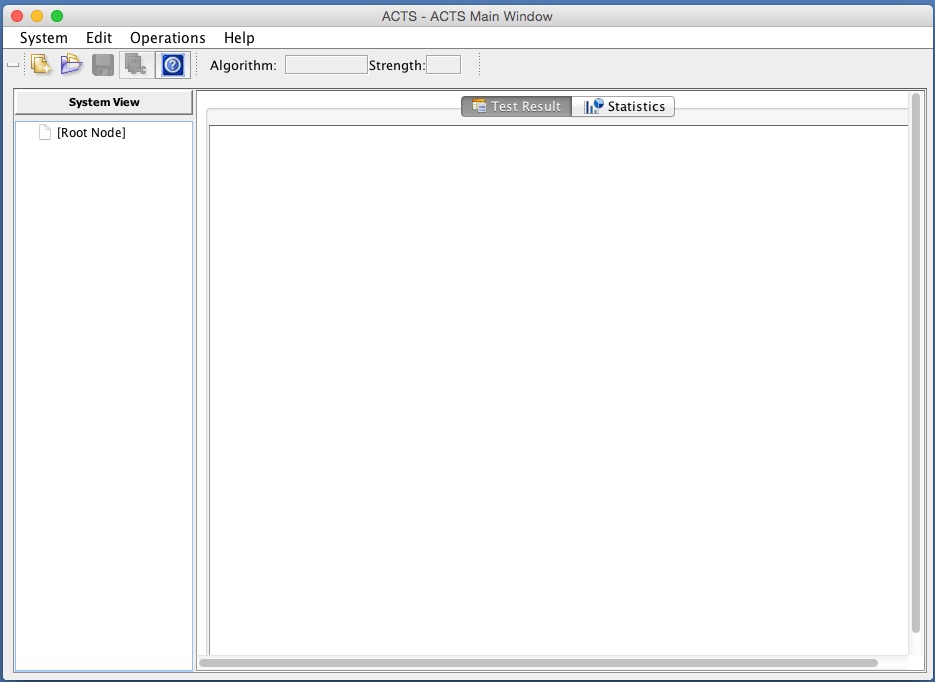Click the System View header button

coord(104,102)
